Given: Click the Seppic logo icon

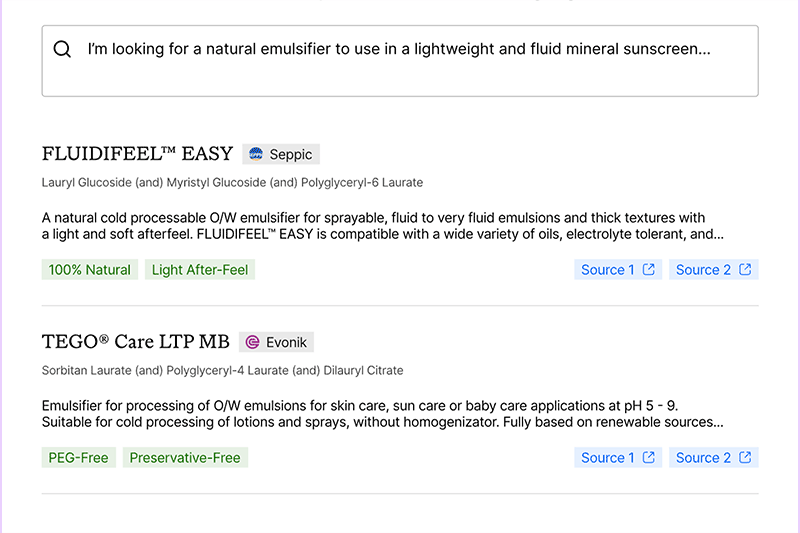Looking at the screenshot, I should pos(256,154).
